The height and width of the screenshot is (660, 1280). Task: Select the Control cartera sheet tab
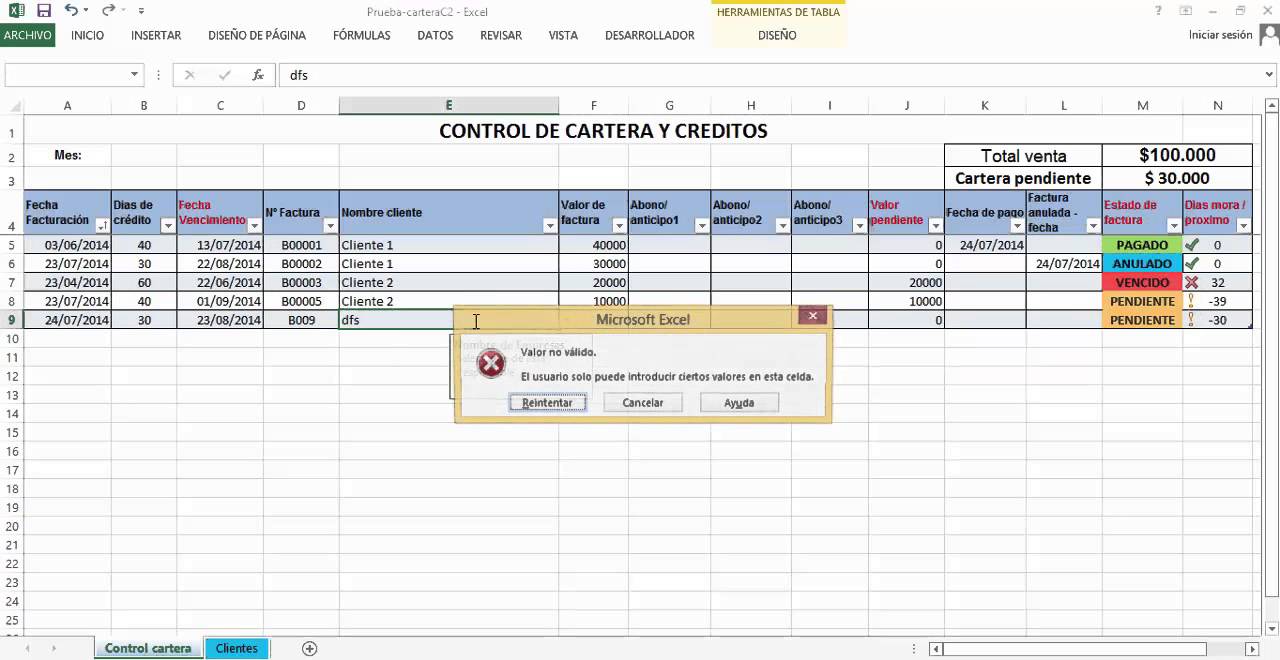point(148,648)
